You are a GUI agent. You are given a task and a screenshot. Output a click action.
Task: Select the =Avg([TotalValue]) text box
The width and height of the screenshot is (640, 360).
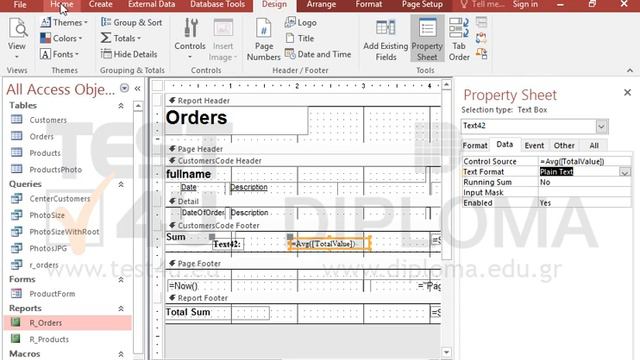329,244
